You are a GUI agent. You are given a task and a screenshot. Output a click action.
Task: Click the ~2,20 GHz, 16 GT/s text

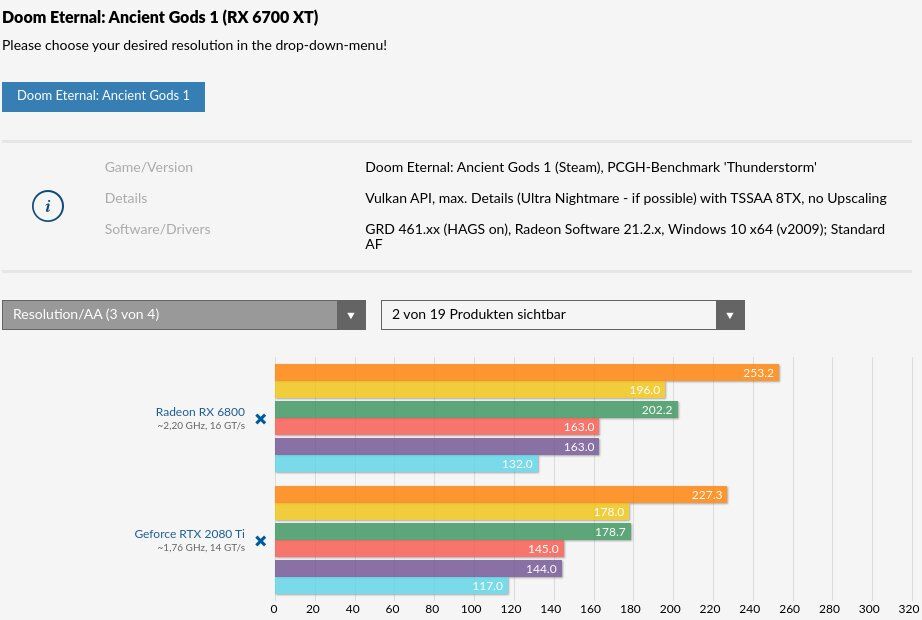point(201,425)
